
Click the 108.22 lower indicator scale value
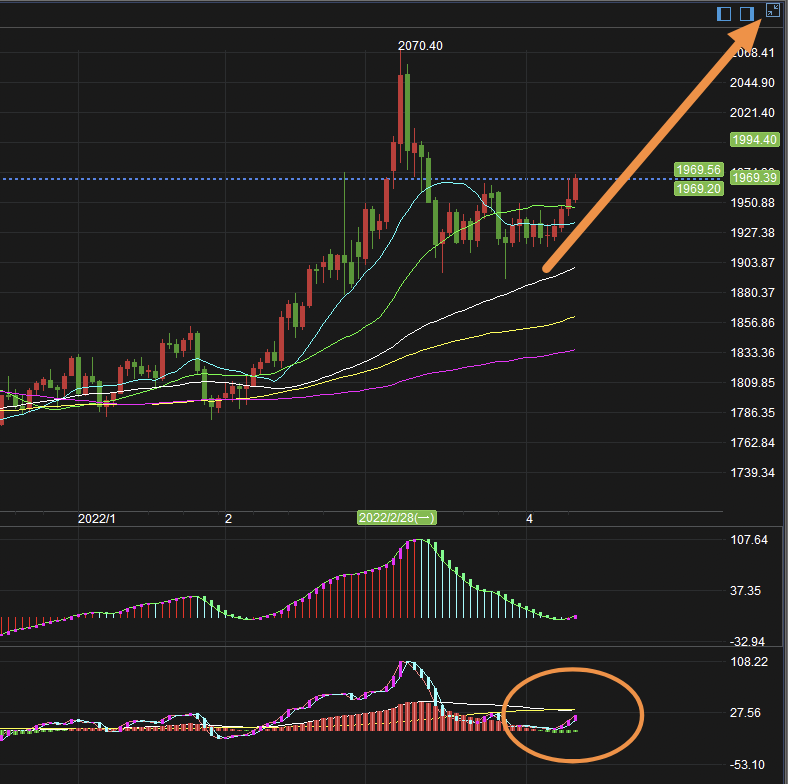[749, 662]
